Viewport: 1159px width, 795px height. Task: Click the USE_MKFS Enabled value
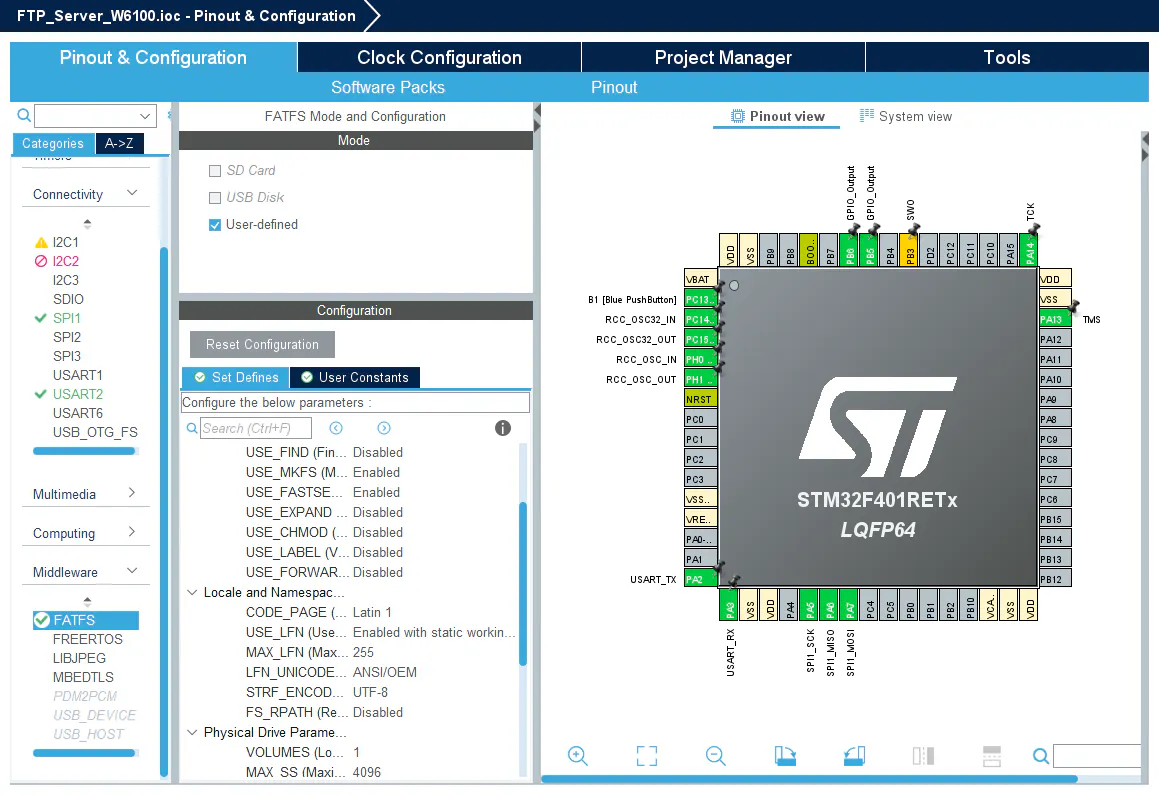(376, 472)
